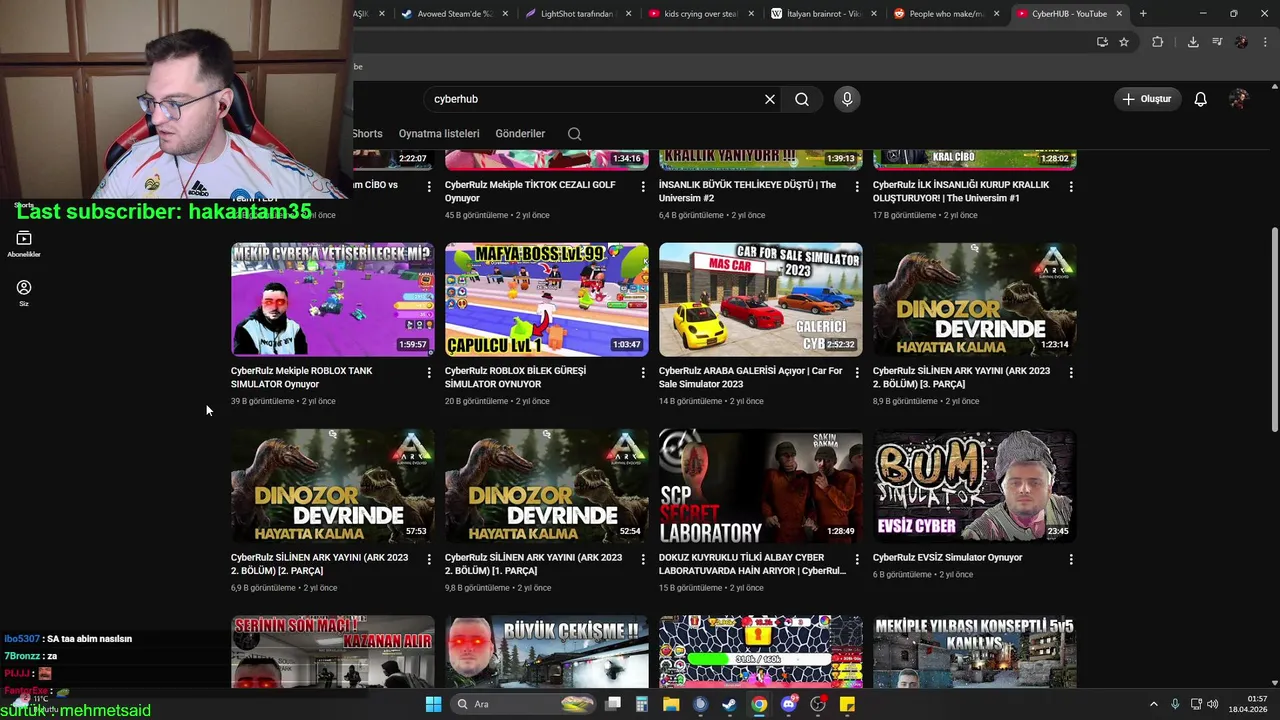Open options menu for ROBLOX BİLEK GÜREŞİ video
Viewport: 1280px width, 720px height.
643,372
